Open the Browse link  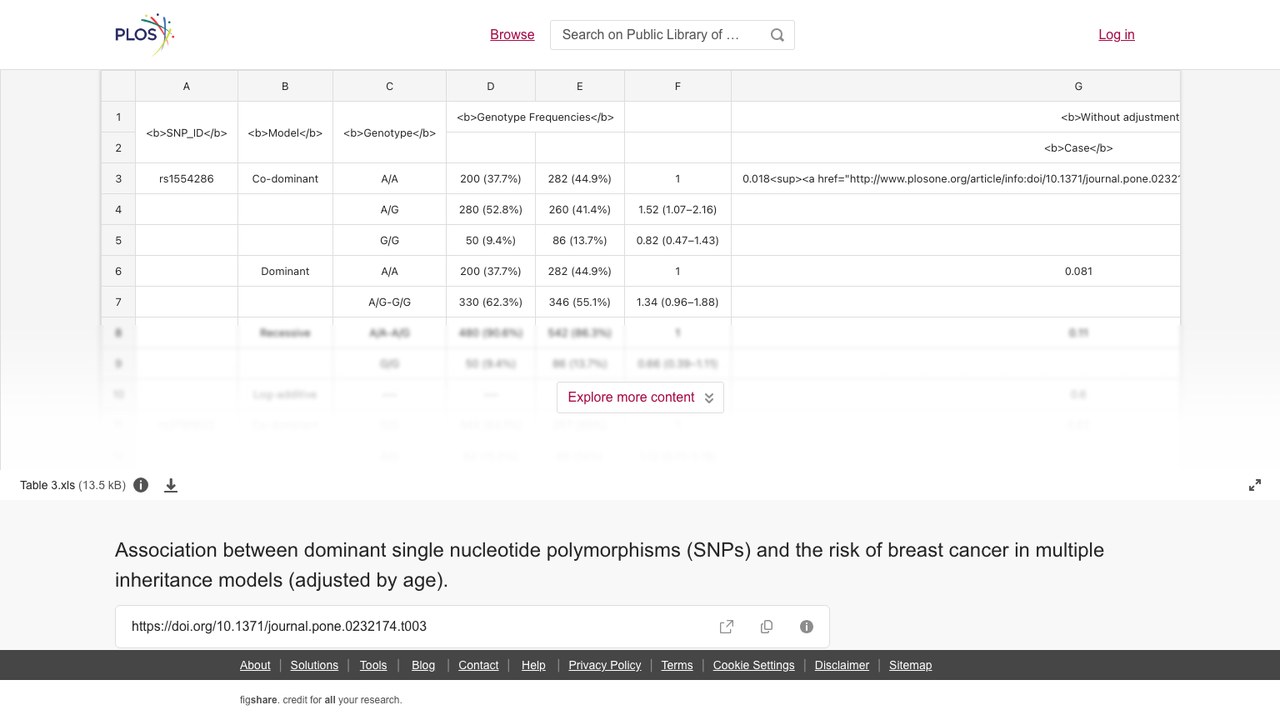coord(512,34)
